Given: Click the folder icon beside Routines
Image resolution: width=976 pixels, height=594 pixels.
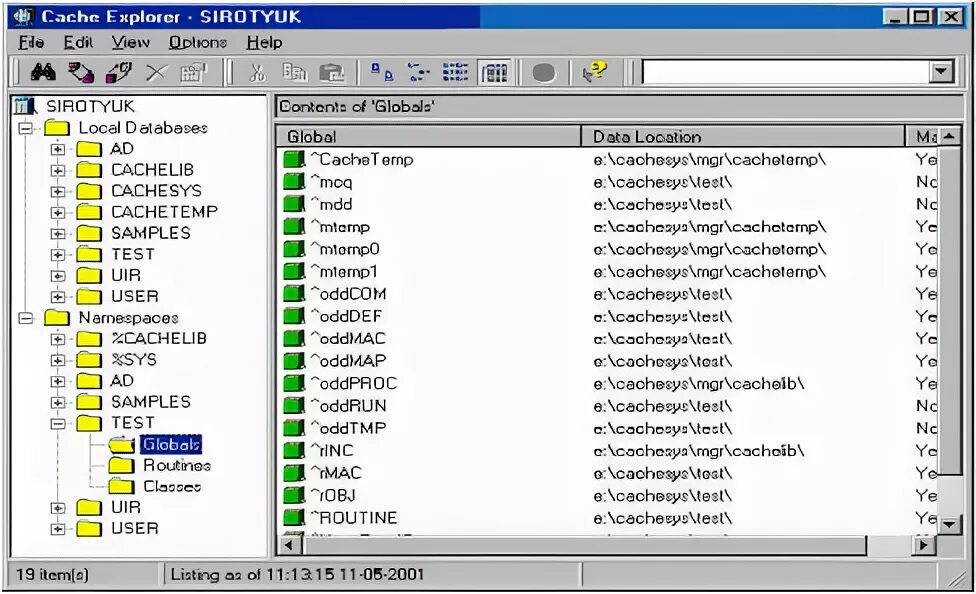Looking at the screenshot, I should [x=121, y=465].
